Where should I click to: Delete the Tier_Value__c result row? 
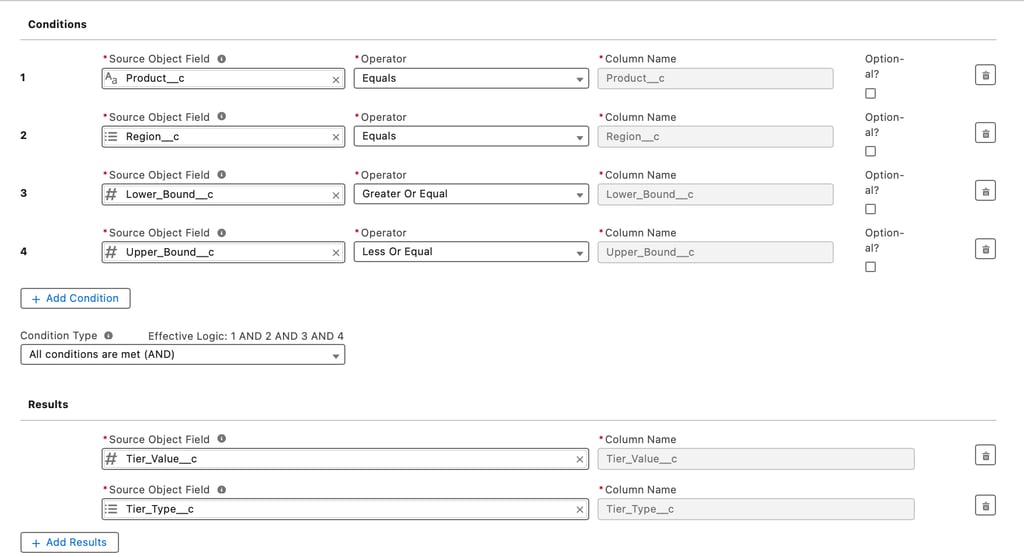[985, 456]
